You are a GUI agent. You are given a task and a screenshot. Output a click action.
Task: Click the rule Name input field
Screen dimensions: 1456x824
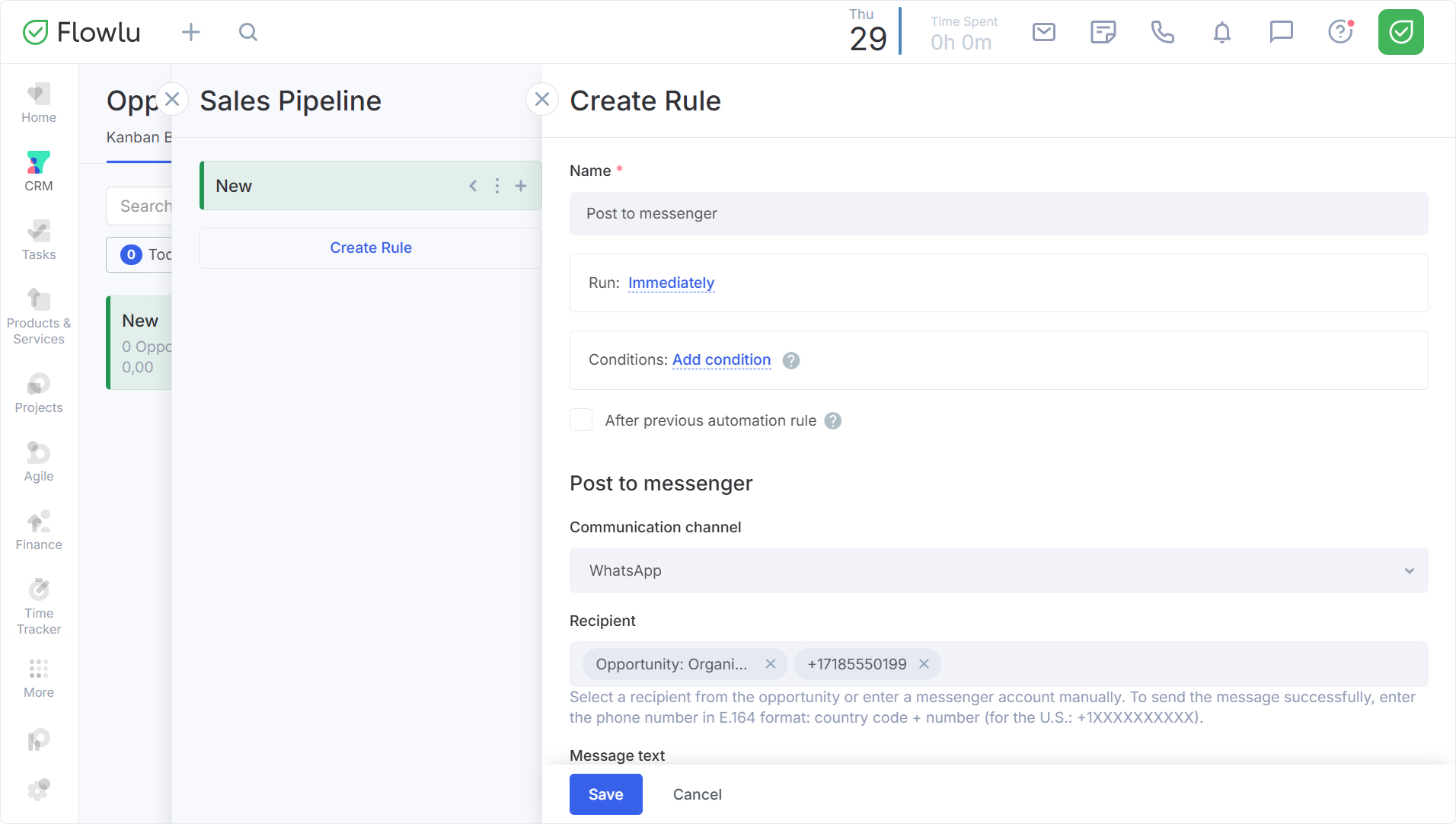click(998, 214)
